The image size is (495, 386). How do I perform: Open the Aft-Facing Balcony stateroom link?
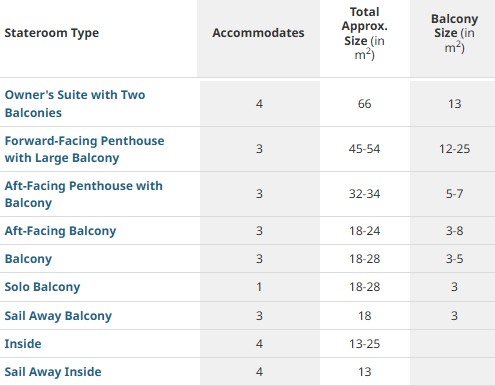coord(60,231)
